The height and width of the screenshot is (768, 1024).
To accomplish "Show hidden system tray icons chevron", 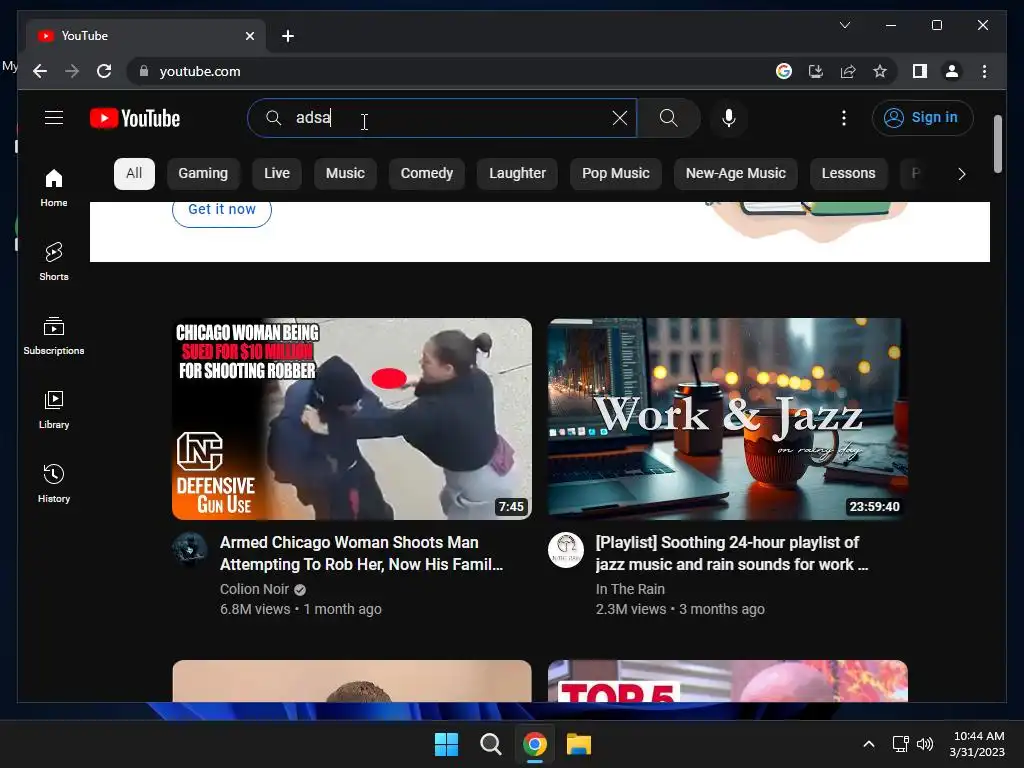I will 869,744.
